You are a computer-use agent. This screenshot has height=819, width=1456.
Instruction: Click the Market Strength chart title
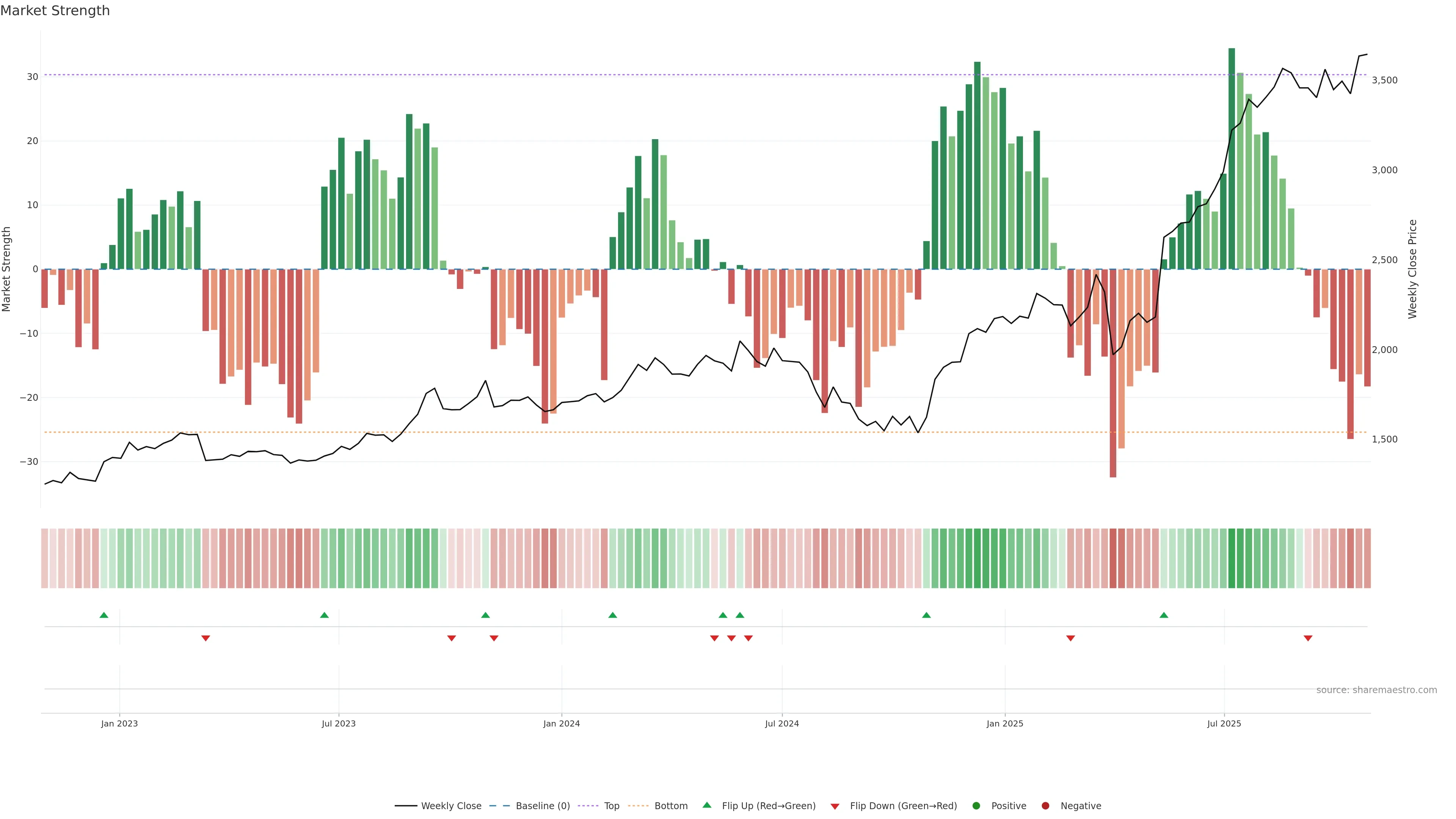pyautogui.click(x=55, y=11)
